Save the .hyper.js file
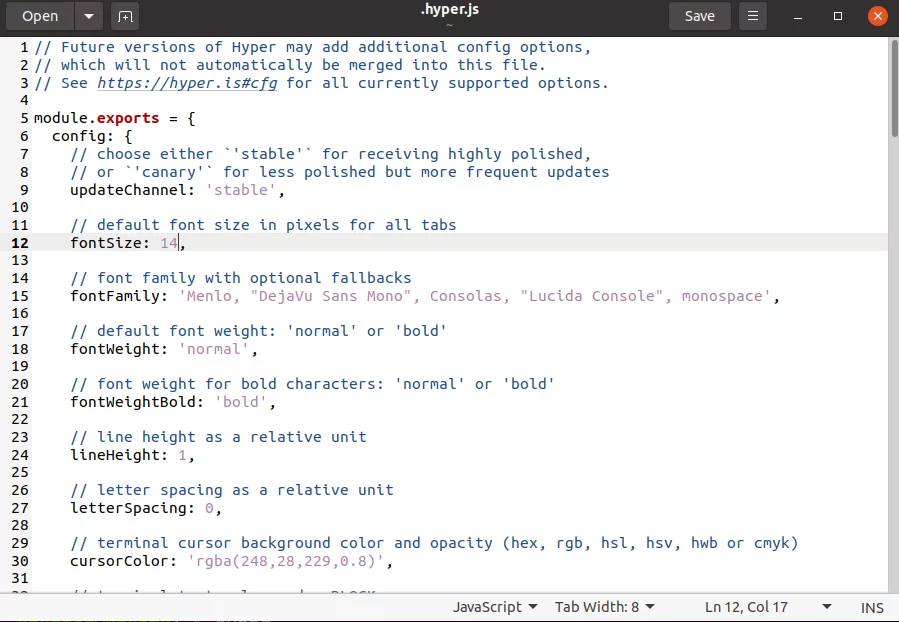Screen dimensions: 899x622 [699, 16]
